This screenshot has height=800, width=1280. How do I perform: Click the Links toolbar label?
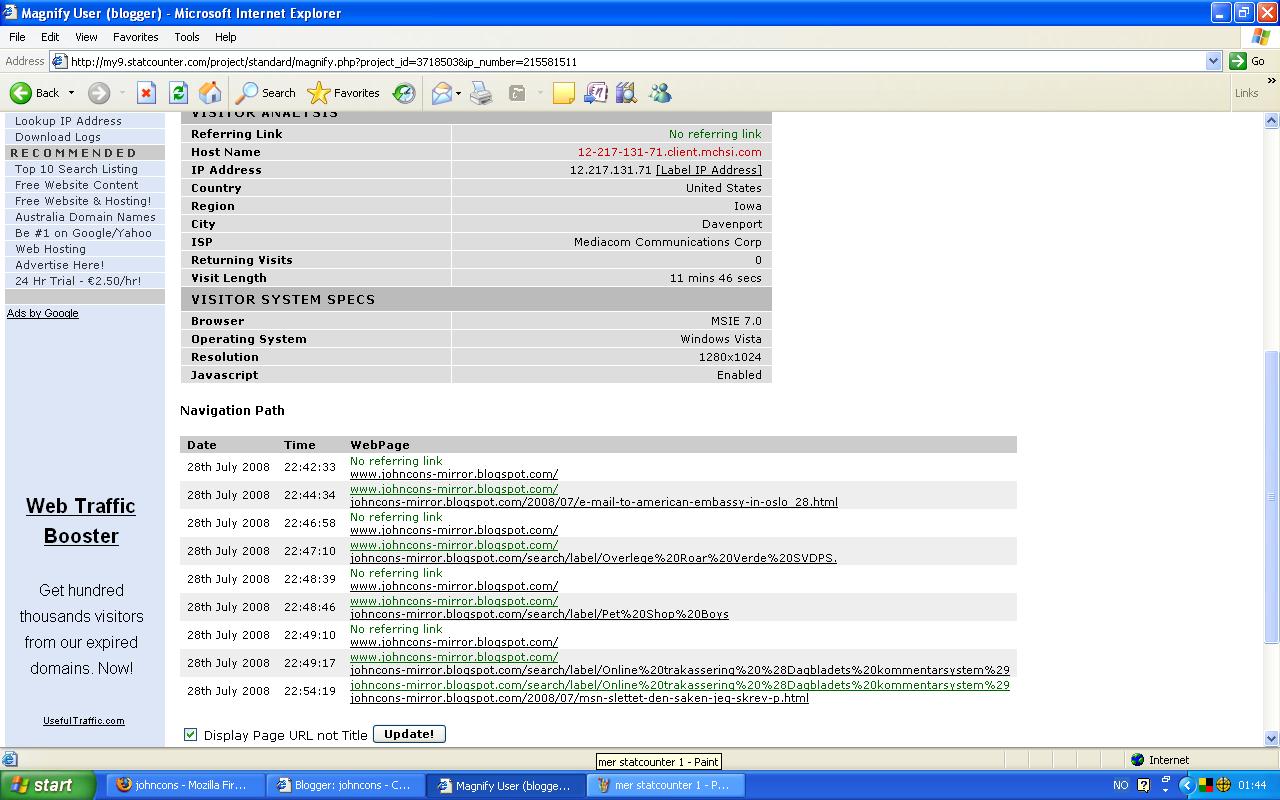[x=1246, y=93]
